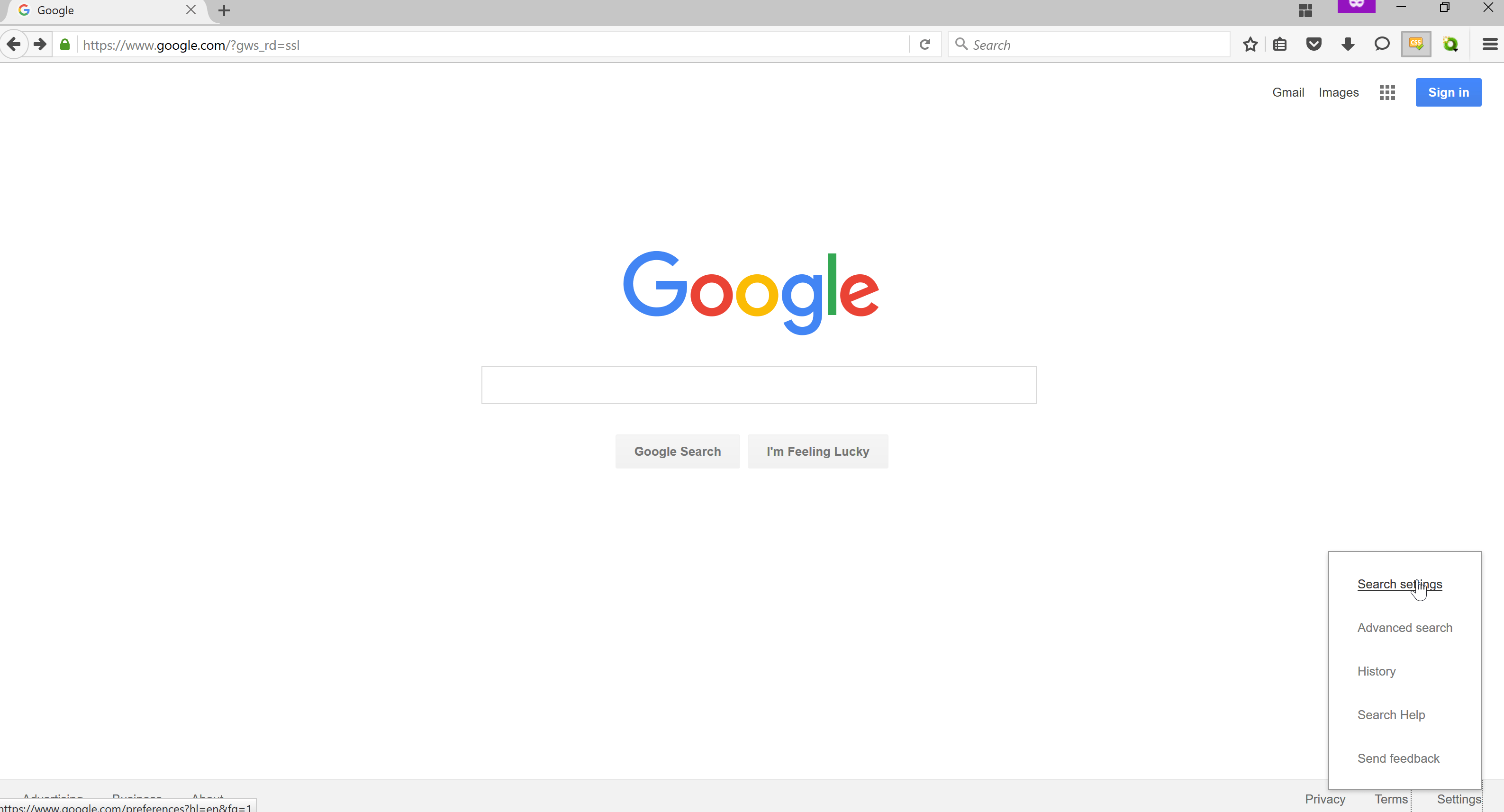The image size is (1504, 812).
Task: Toggle the Gmail link in top navigation
Action: pyautogui.click(x=1287, y=92)
